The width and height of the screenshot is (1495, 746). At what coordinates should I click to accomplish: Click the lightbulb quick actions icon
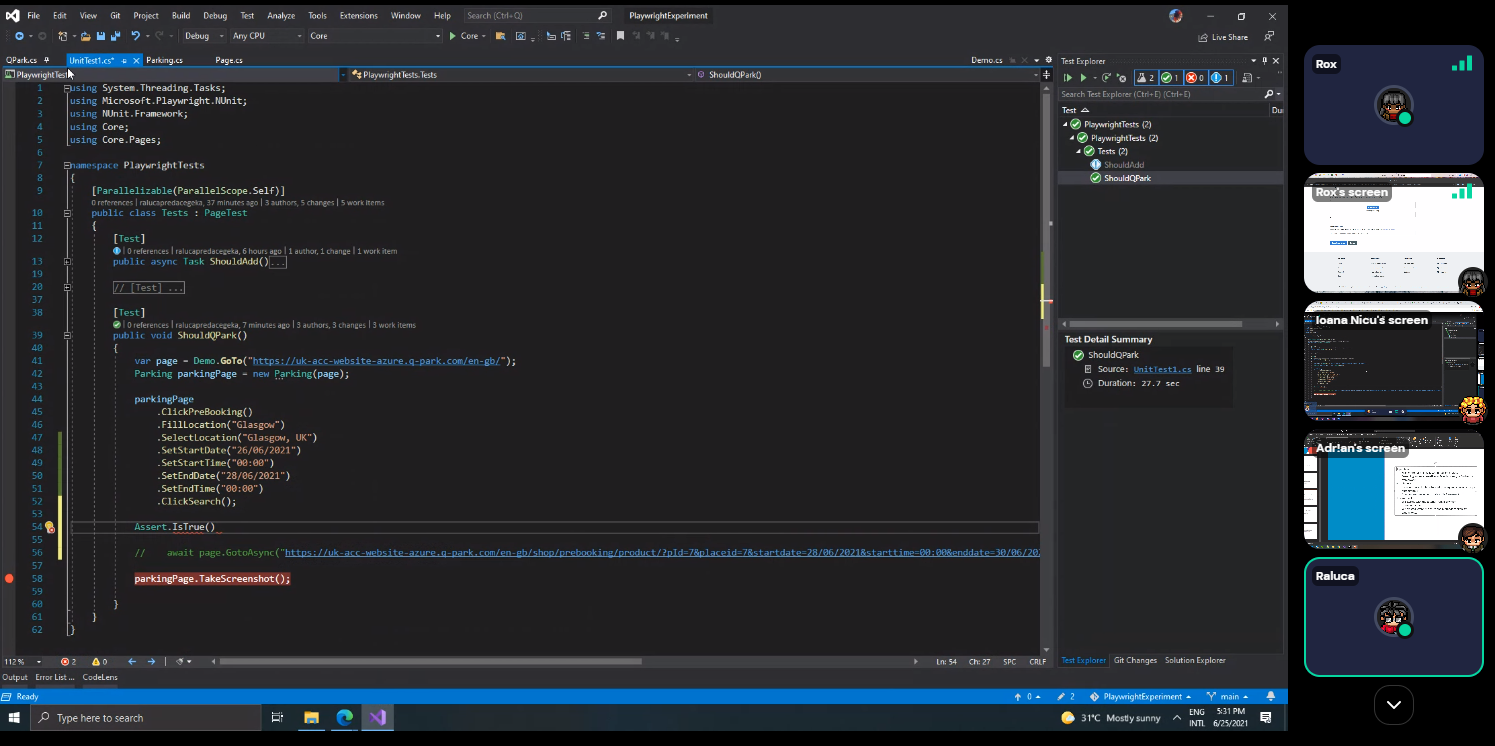pyautogui.click(x=49, y=527)
